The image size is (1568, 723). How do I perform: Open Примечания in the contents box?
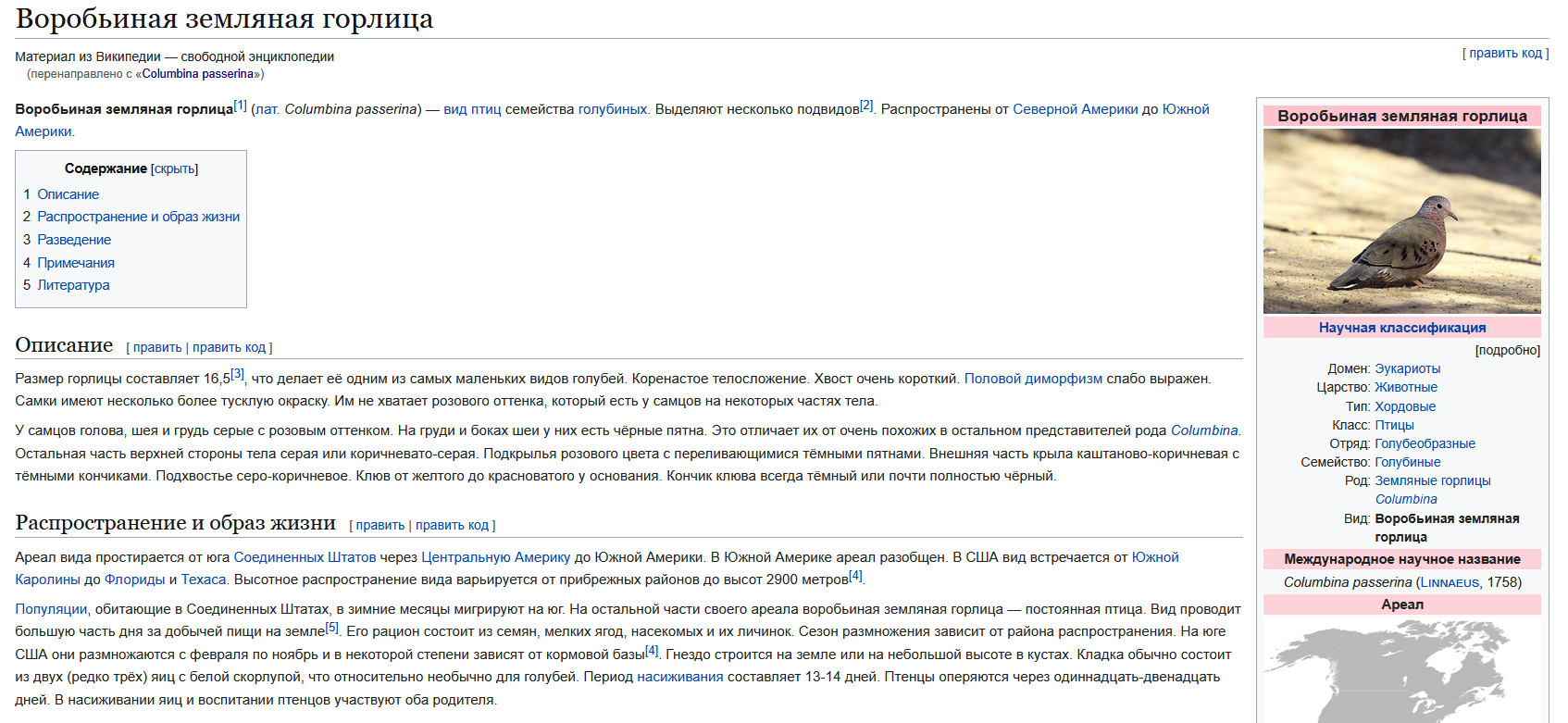[76, 263]
